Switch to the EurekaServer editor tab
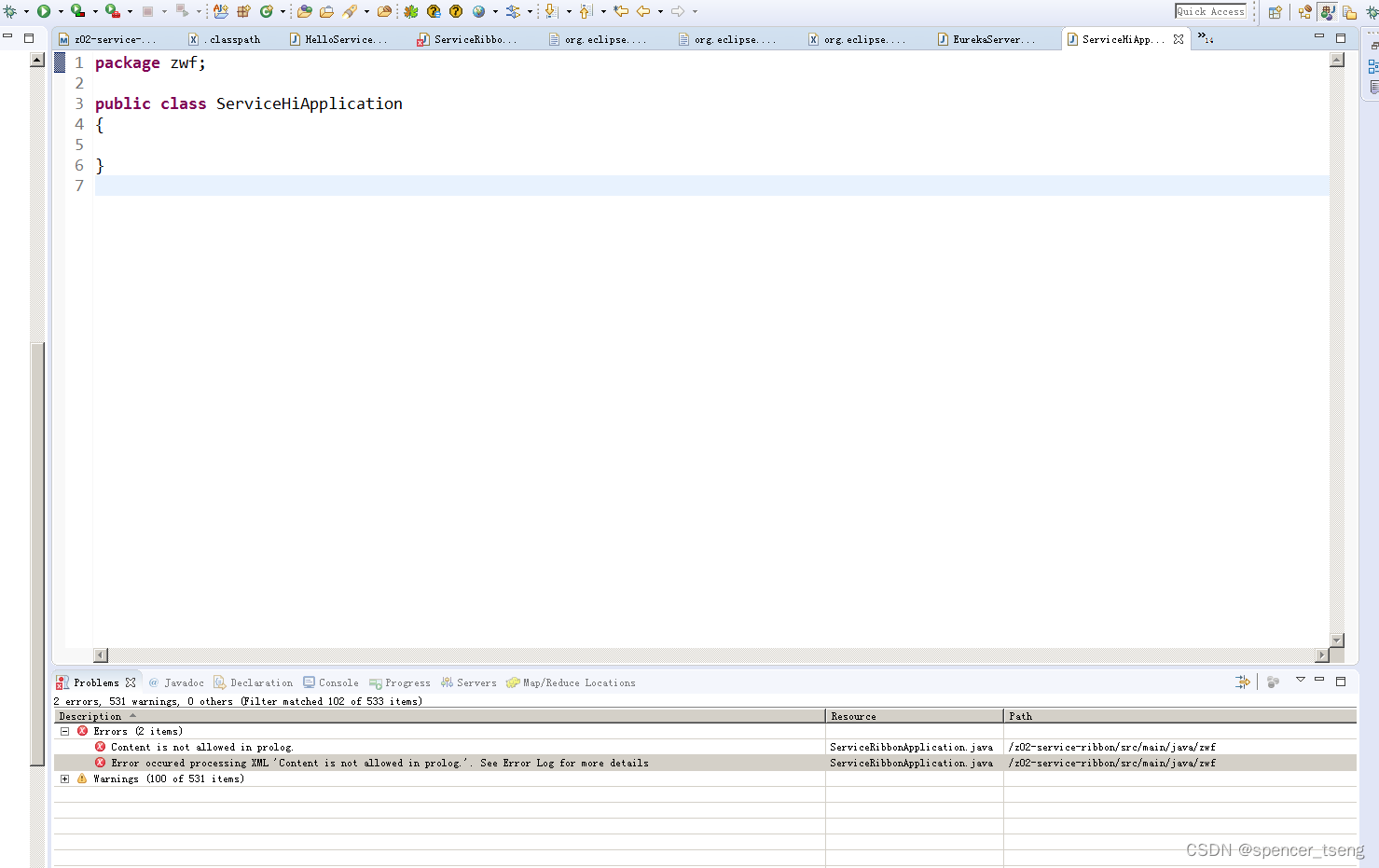This screenshot has width=1379, height=868. tap(993, 38)
